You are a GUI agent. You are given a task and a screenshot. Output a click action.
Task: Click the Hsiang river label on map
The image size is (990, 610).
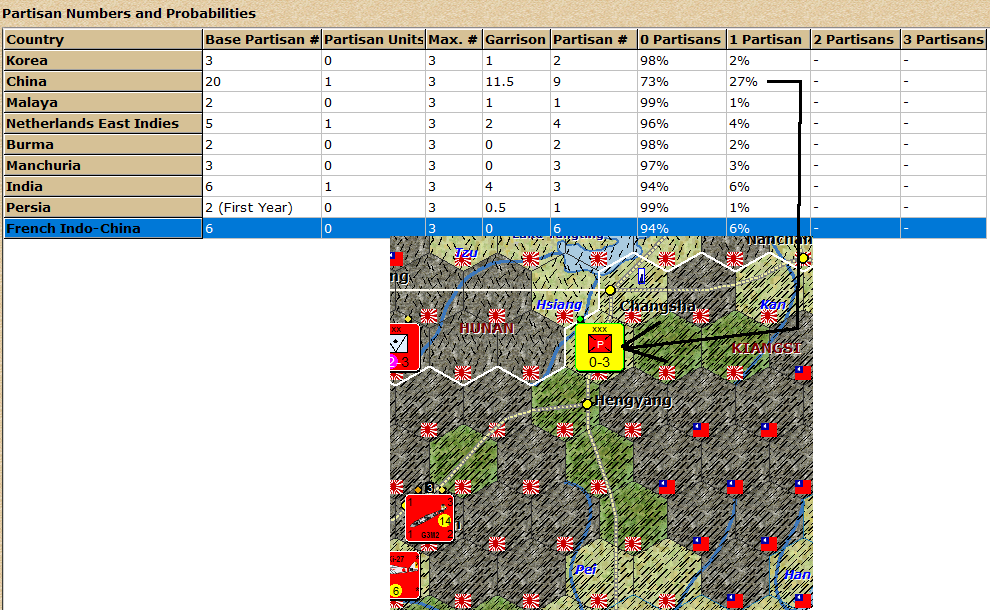point(559,304)
